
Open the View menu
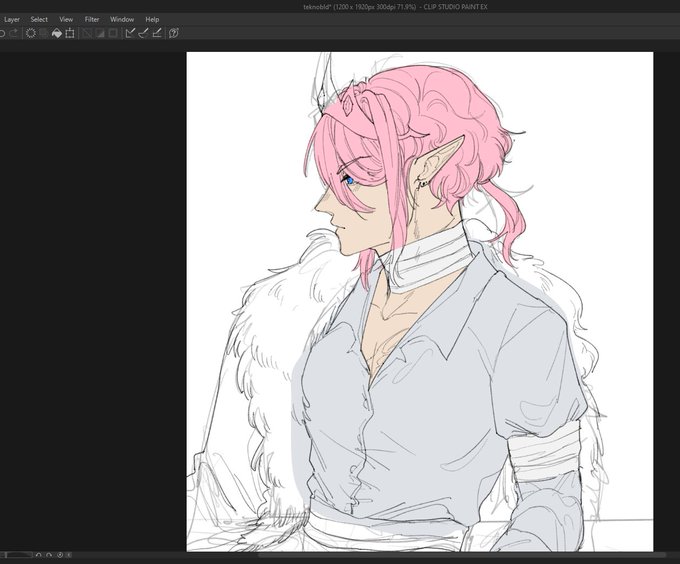pos(66,20)
